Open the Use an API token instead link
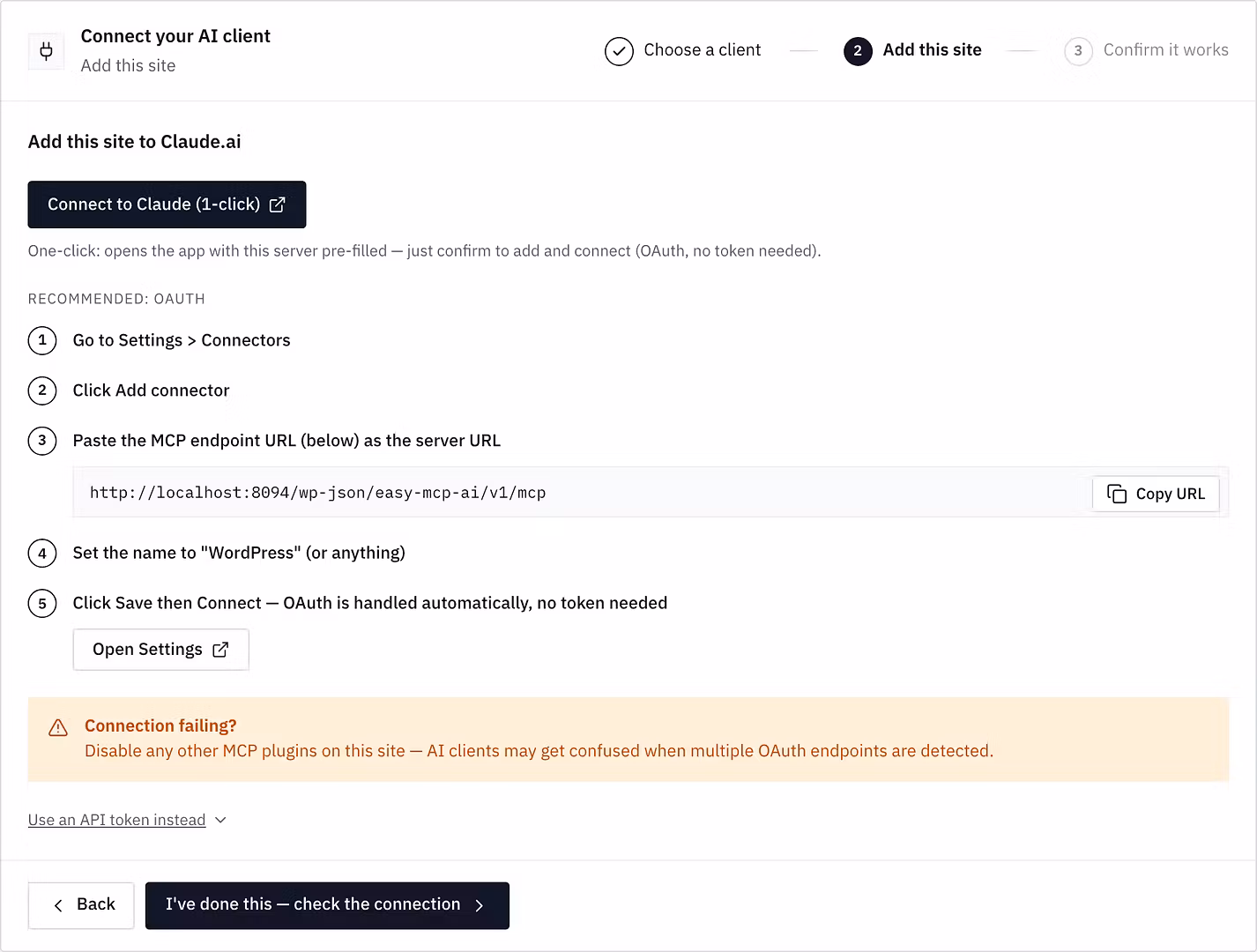Screen dimensions: 1257x952 point(116,820)
